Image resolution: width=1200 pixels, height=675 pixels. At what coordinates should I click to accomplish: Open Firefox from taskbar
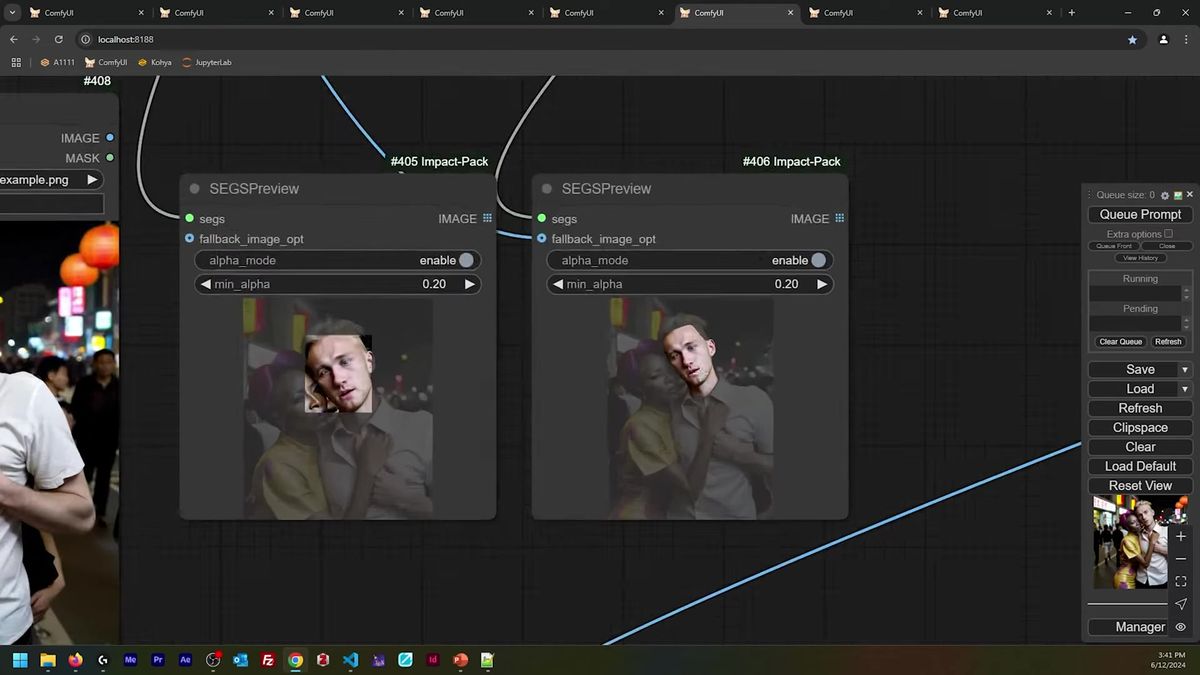75,660
